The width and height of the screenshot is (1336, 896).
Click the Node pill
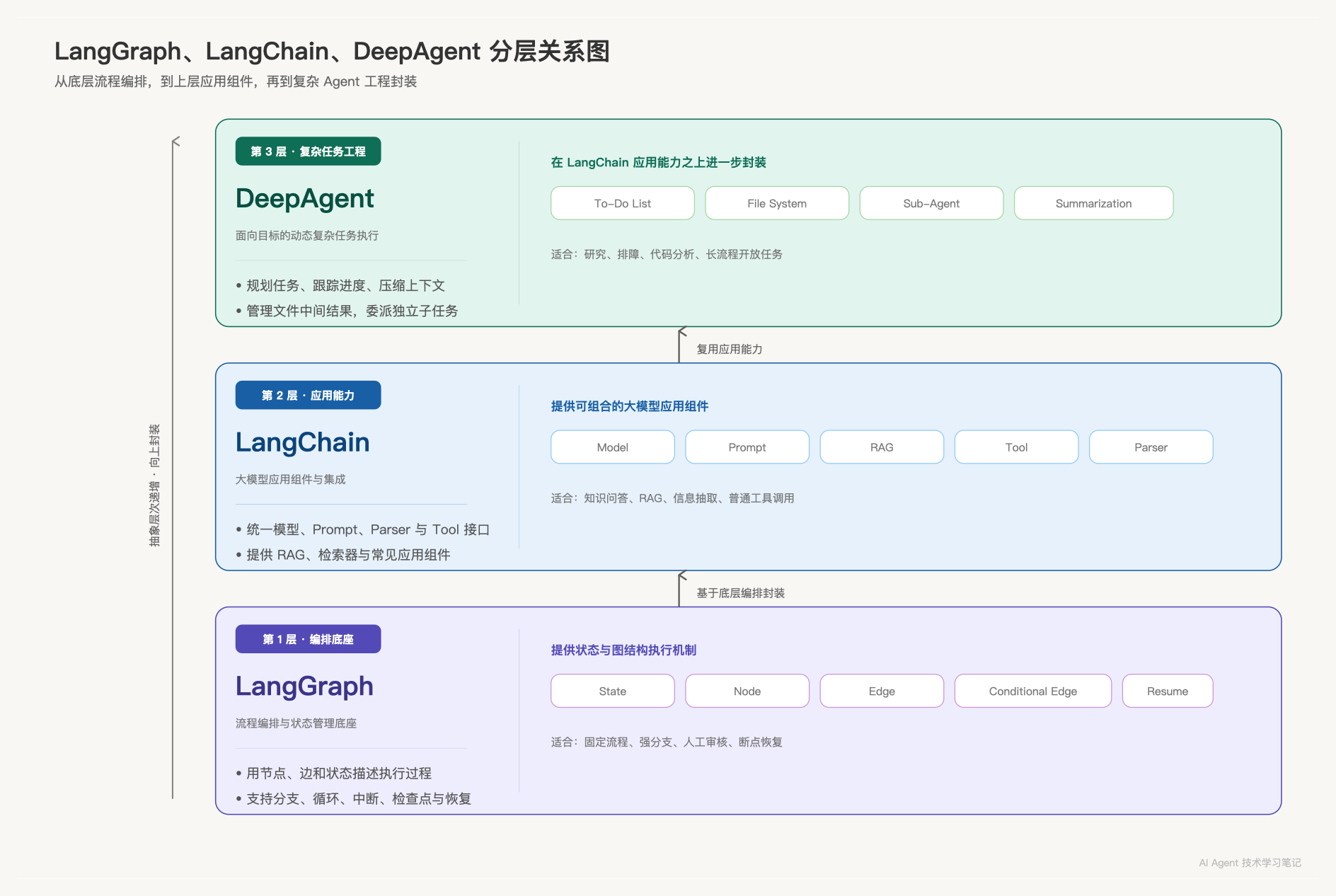[x=747, y=691]
